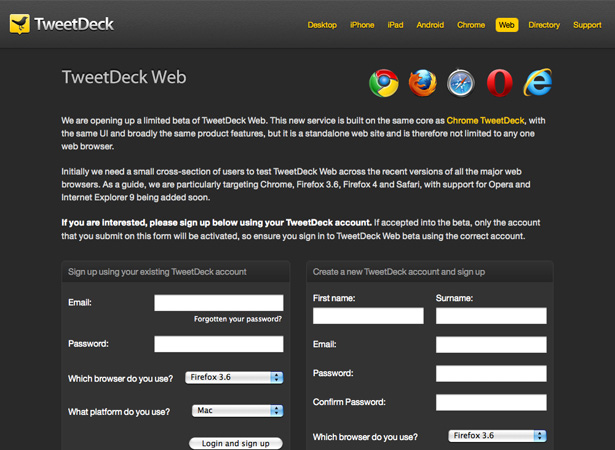Open browser dropdown in existing account form

234,377
